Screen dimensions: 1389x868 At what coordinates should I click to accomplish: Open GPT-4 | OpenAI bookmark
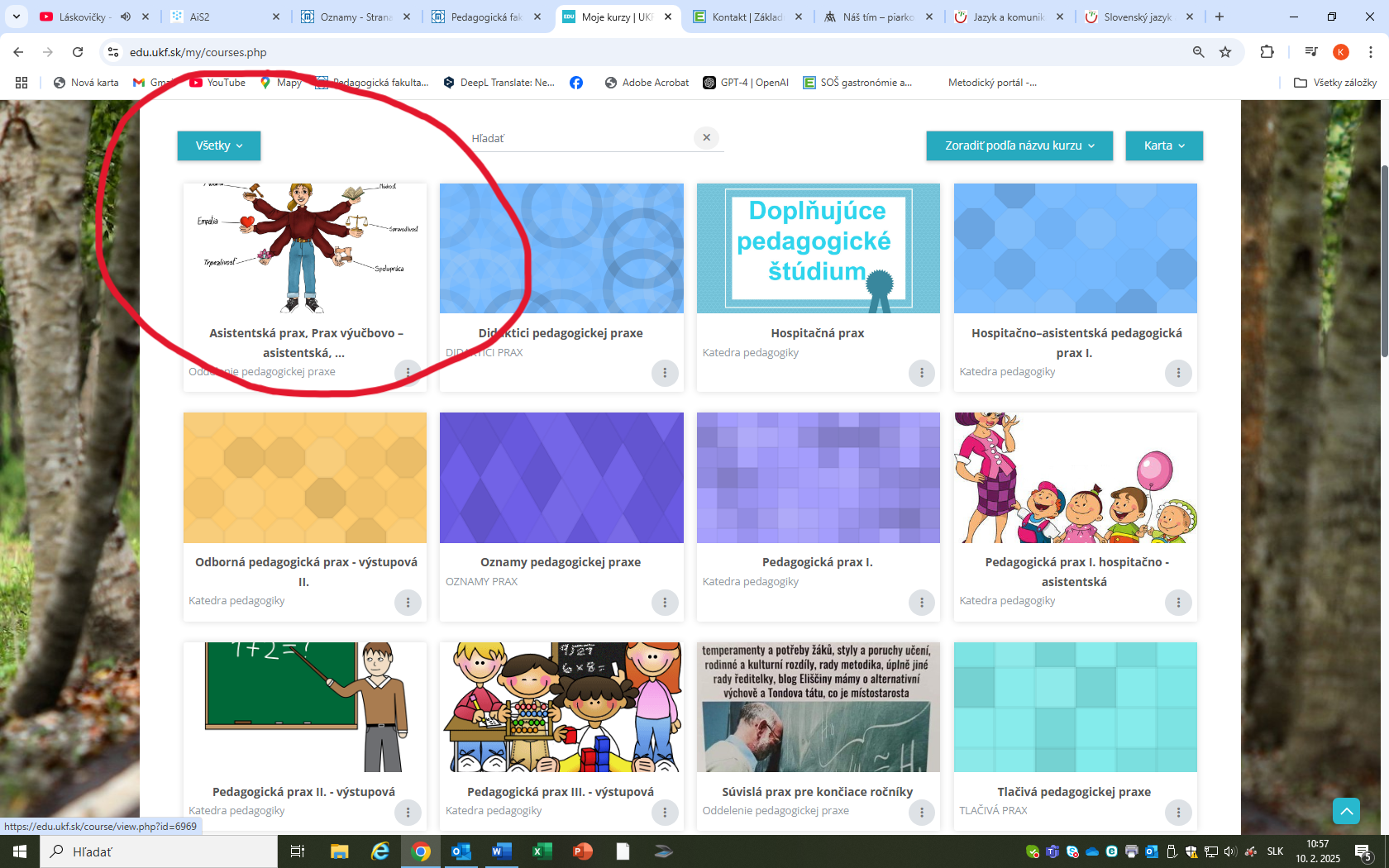[746, 83]
